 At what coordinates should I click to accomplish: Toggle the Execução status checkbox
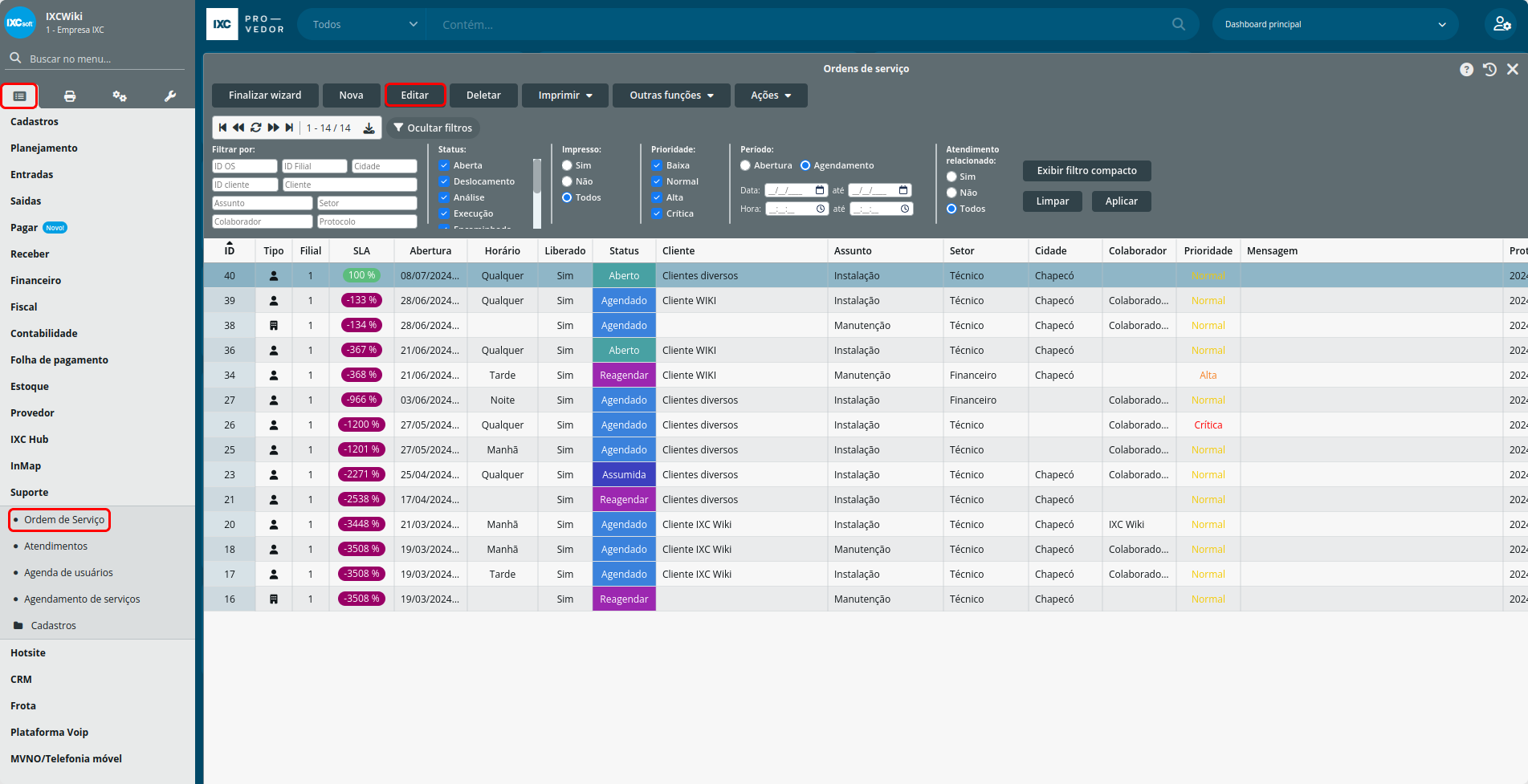(443, 213)
